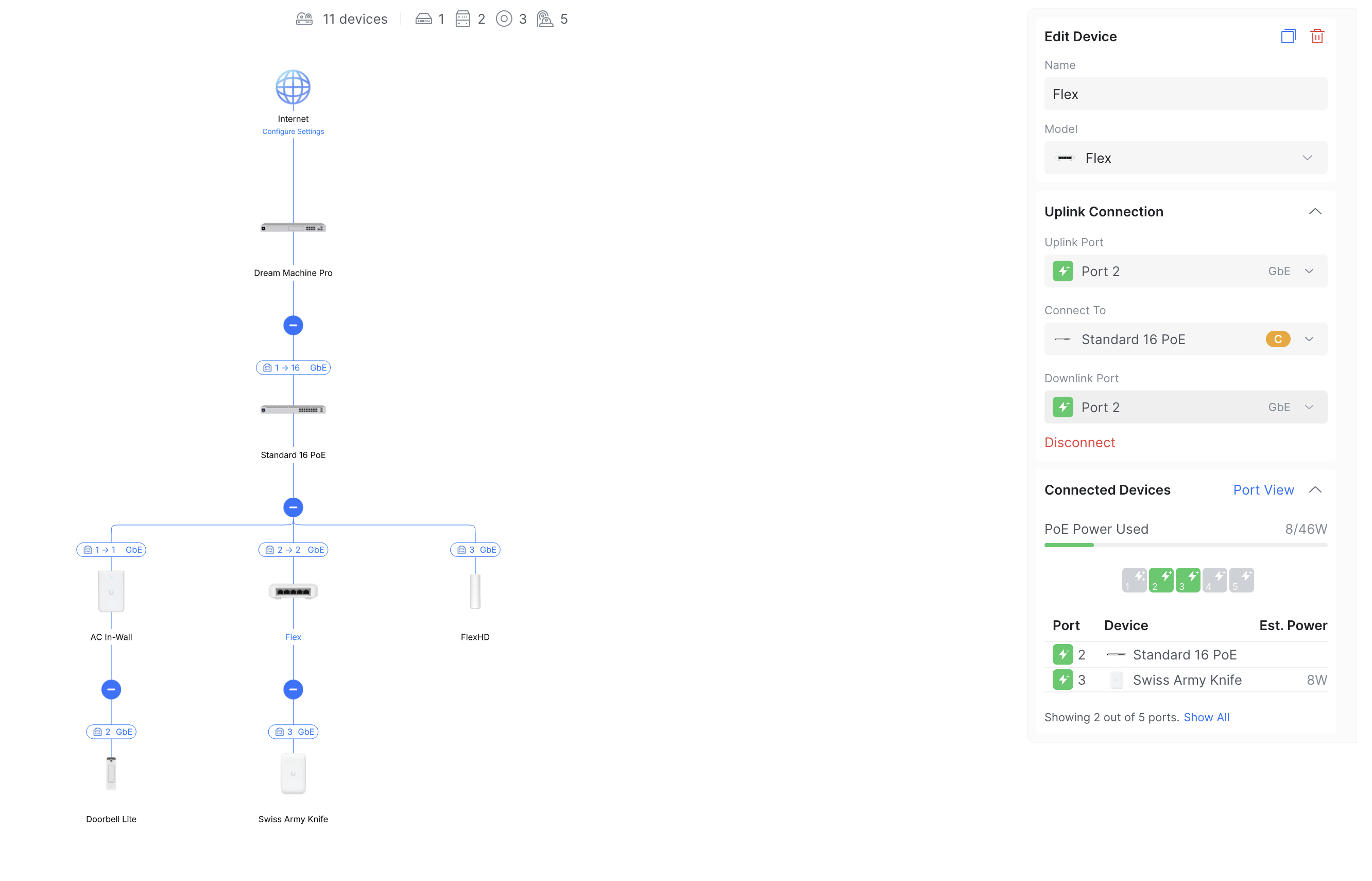Viewport: 1372px width, 881px height.
Task: Click the orange C badge in Connect To
Action: click(1277, 339)
